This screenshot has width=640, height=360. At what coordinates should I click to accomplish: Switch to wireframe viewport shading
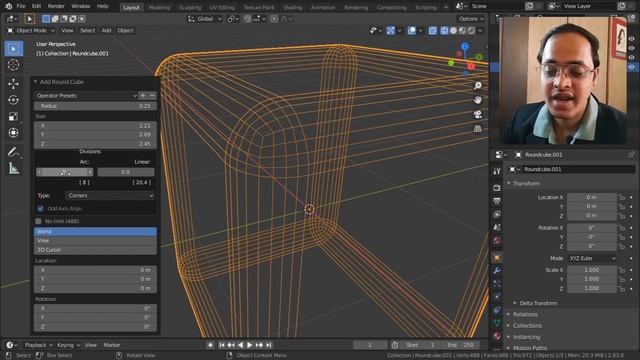pyautogui.click(x=444, y=30)
